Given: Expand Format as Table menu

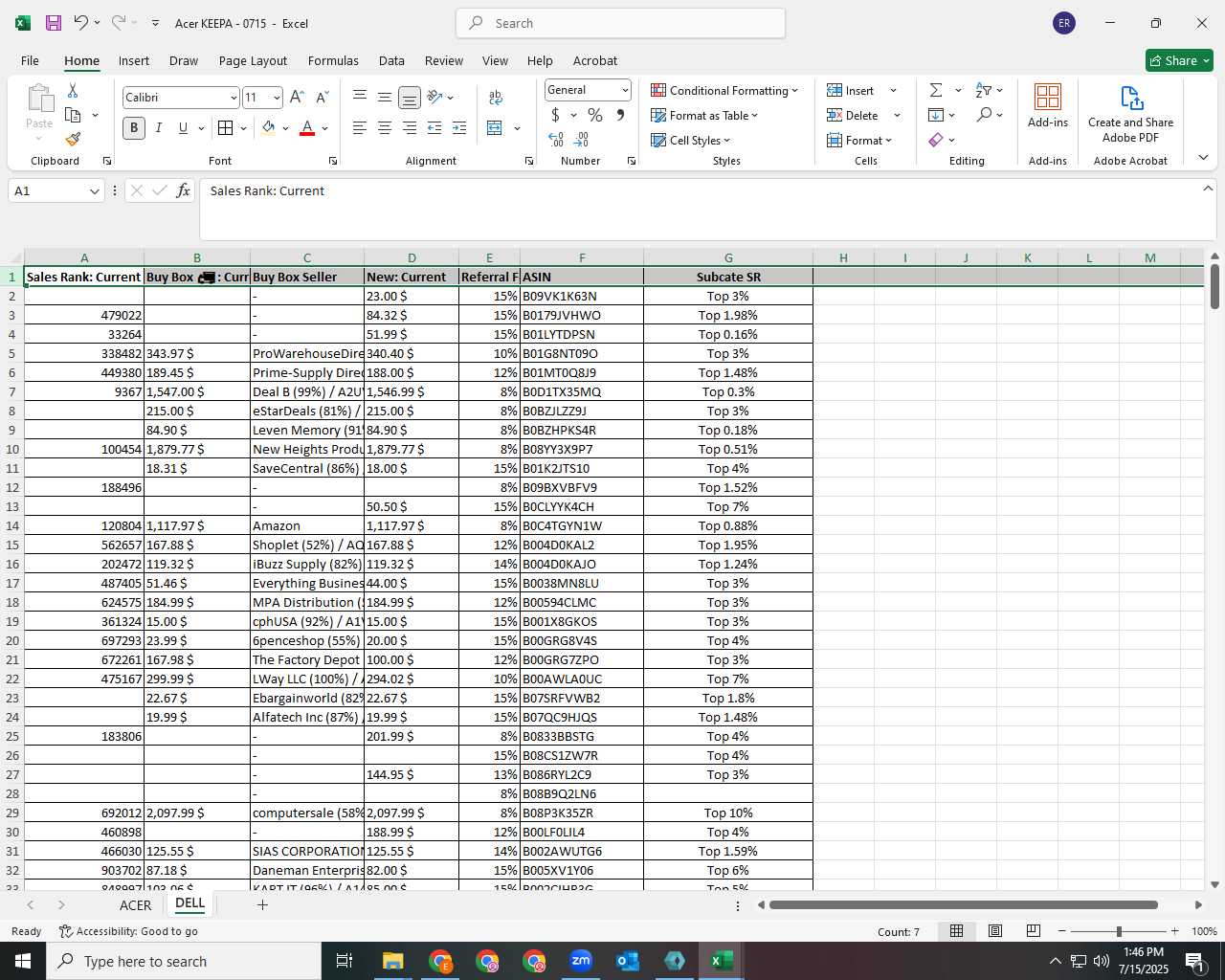Looking at the screenshot, I should coord(704,115).
